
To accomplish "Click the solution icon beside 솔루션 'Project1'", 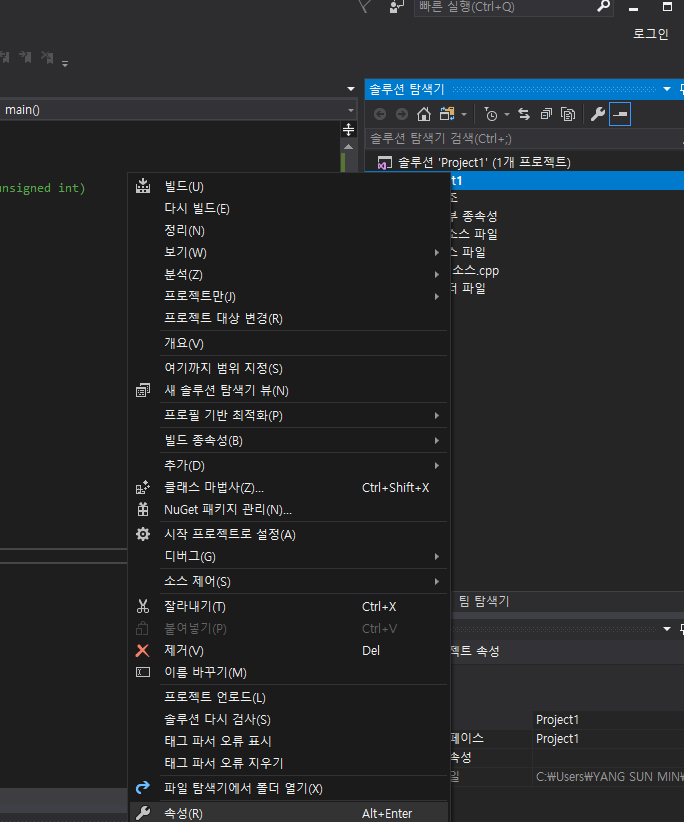I will coord(385,163).
